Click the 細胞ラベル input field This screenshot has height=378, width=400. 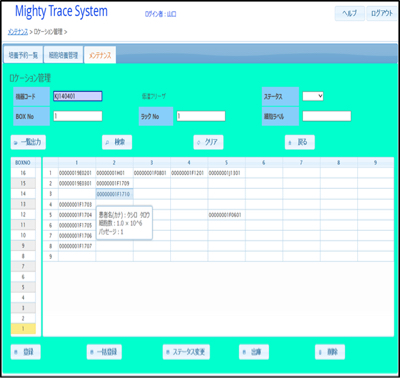(327, 116)
